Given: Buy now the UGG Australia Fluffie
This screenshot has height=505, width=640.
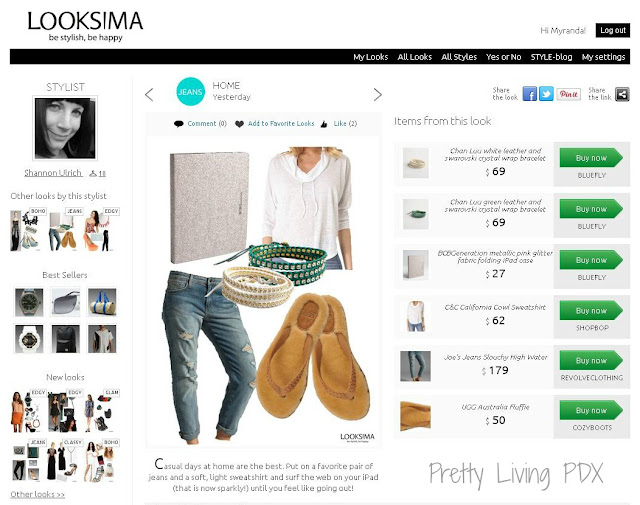Looking at the screenshot, I should pos(591,411).
